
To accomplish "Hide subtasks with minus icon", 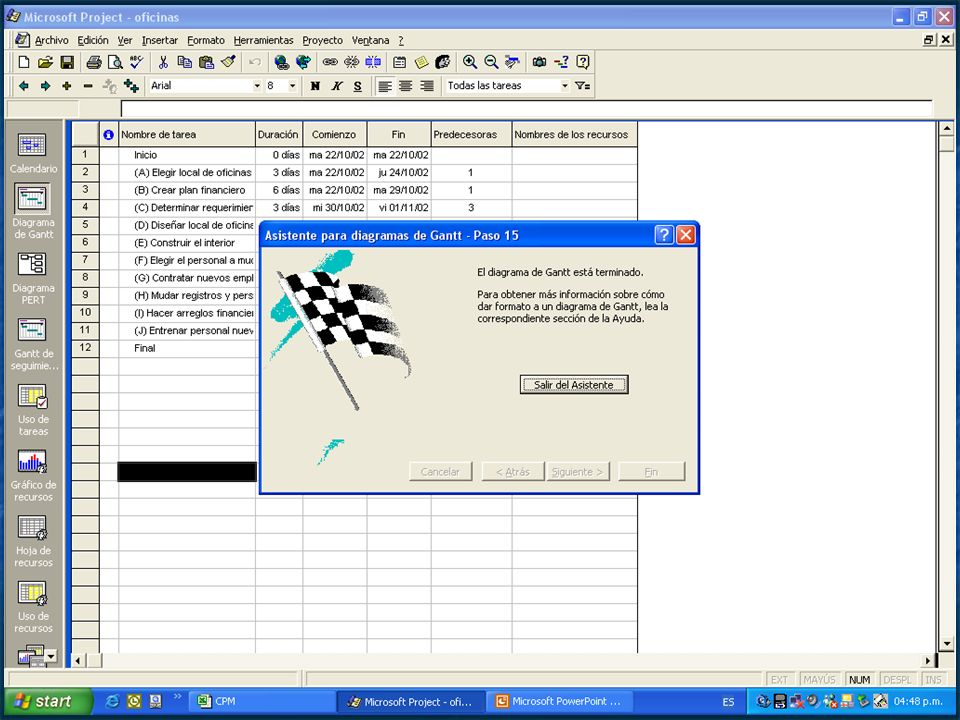I will [x=88, y=86].
